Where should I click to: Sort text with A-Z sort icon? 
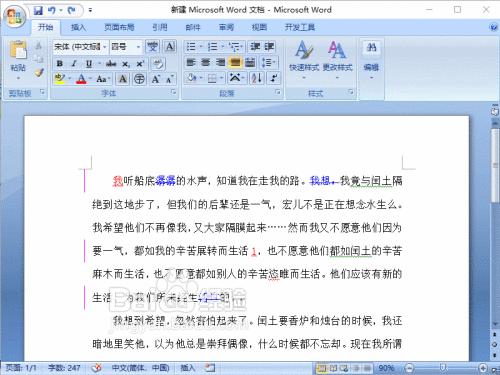pyautogui.click(x=257, y=78)
